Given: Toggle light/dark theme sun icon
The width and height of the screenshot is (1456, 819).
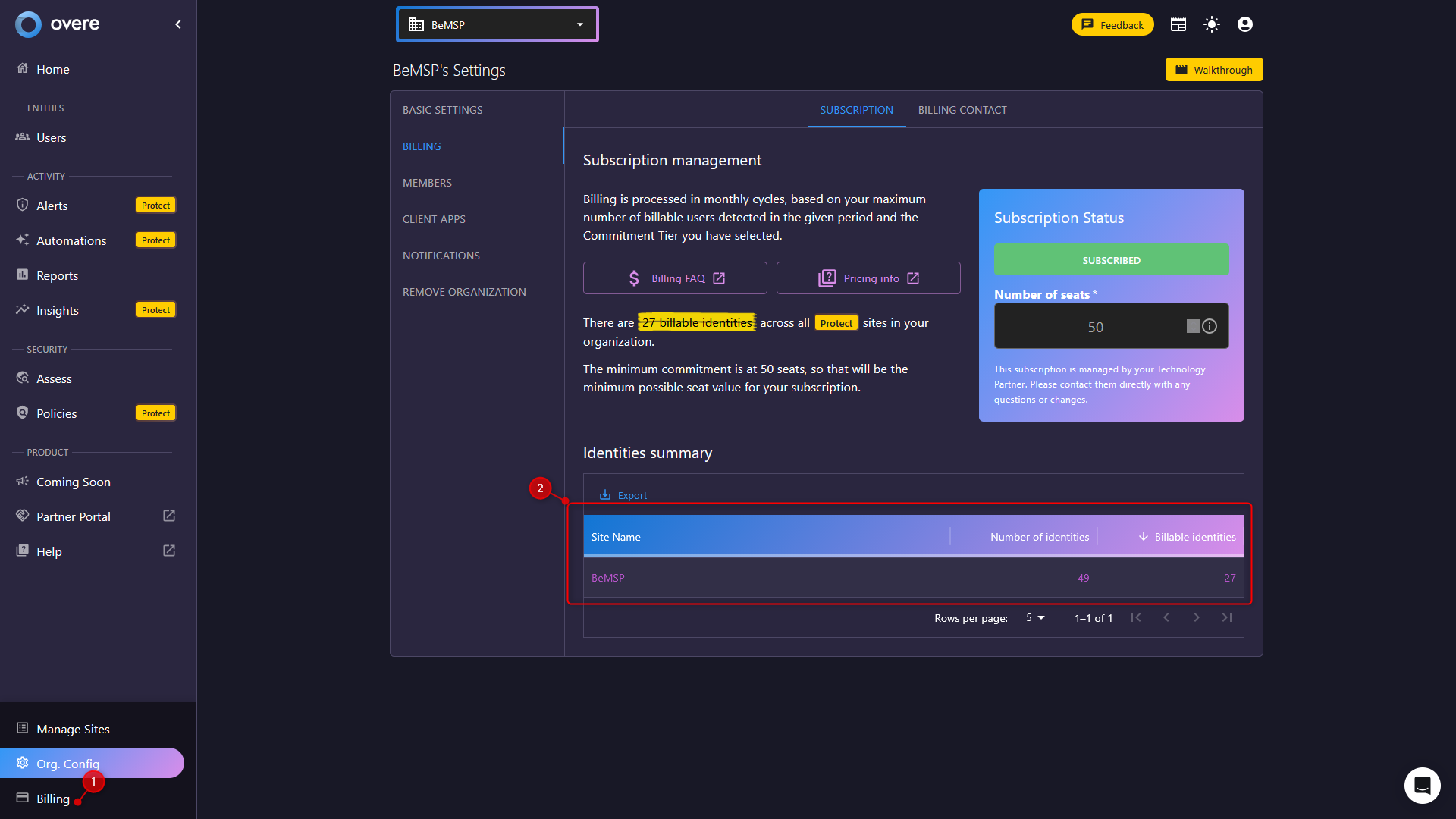Looking at the screenshot, I should pos(1212,24).
